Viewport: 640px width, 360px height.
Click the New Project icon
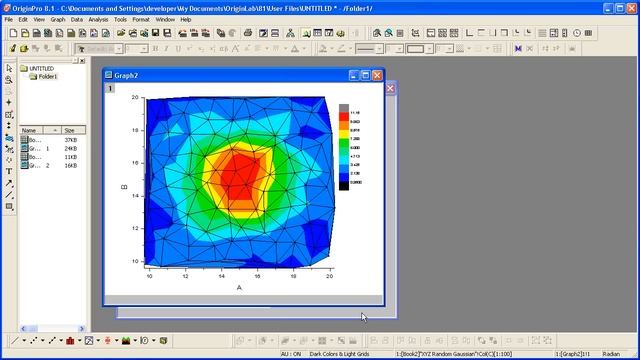coord(13,33)
